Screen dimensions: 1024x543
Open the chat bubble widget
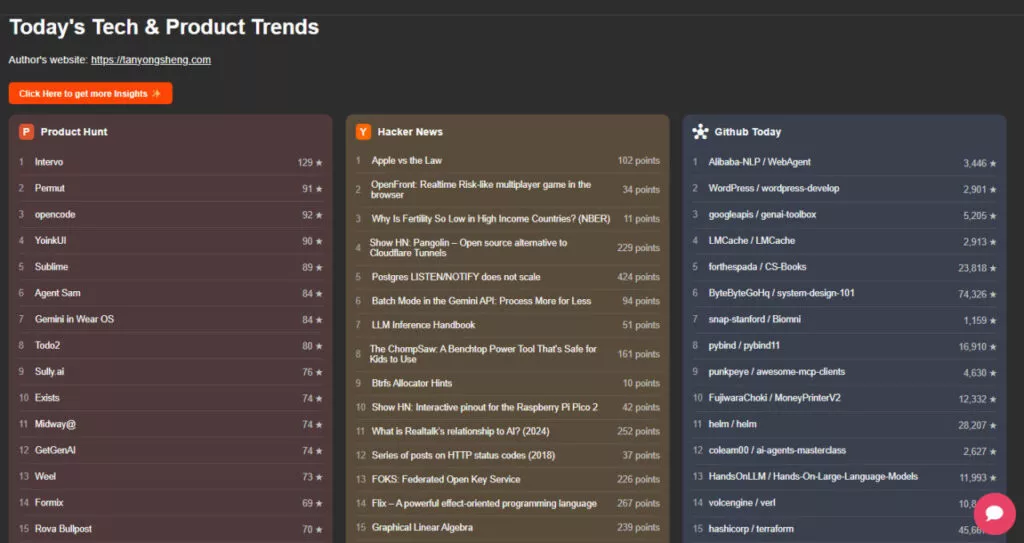click(x=994, y=514)
